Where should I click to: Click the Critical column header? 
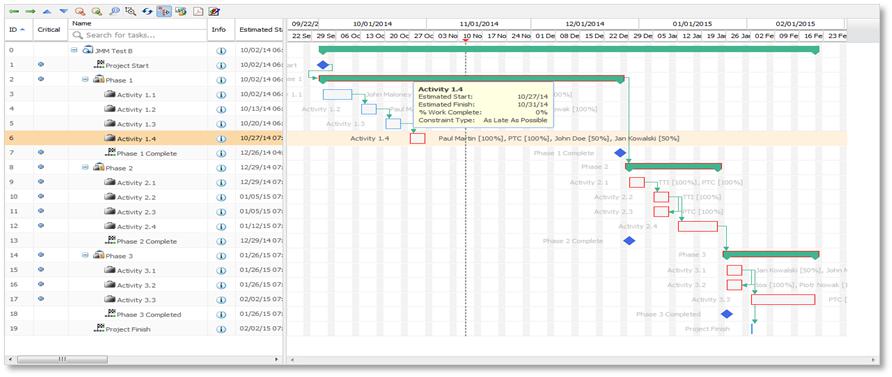click(x=49, y=29)
